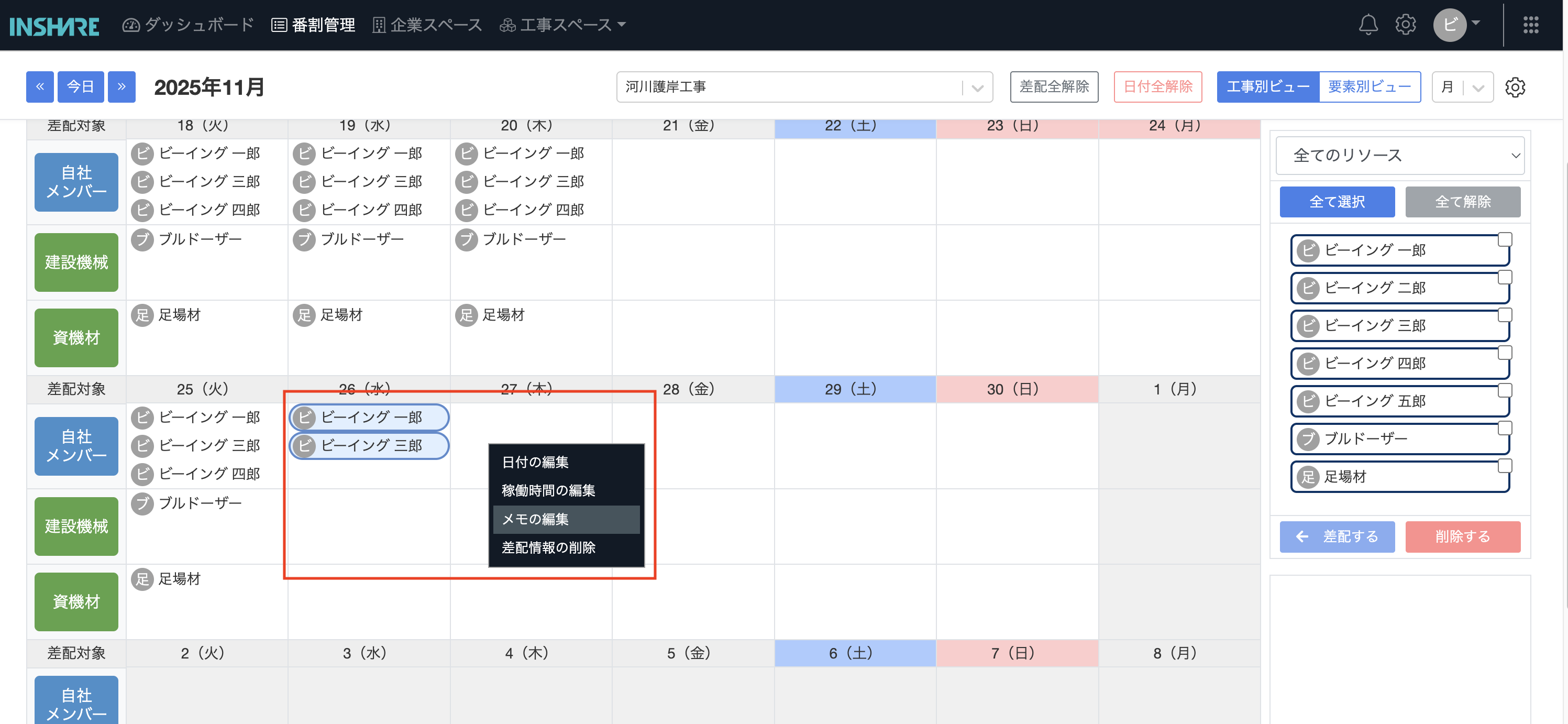Check ビーイング 四郎 resource checkbox
The height and width of the screenshot is (724, 1568).
[x=1505, y=353]
